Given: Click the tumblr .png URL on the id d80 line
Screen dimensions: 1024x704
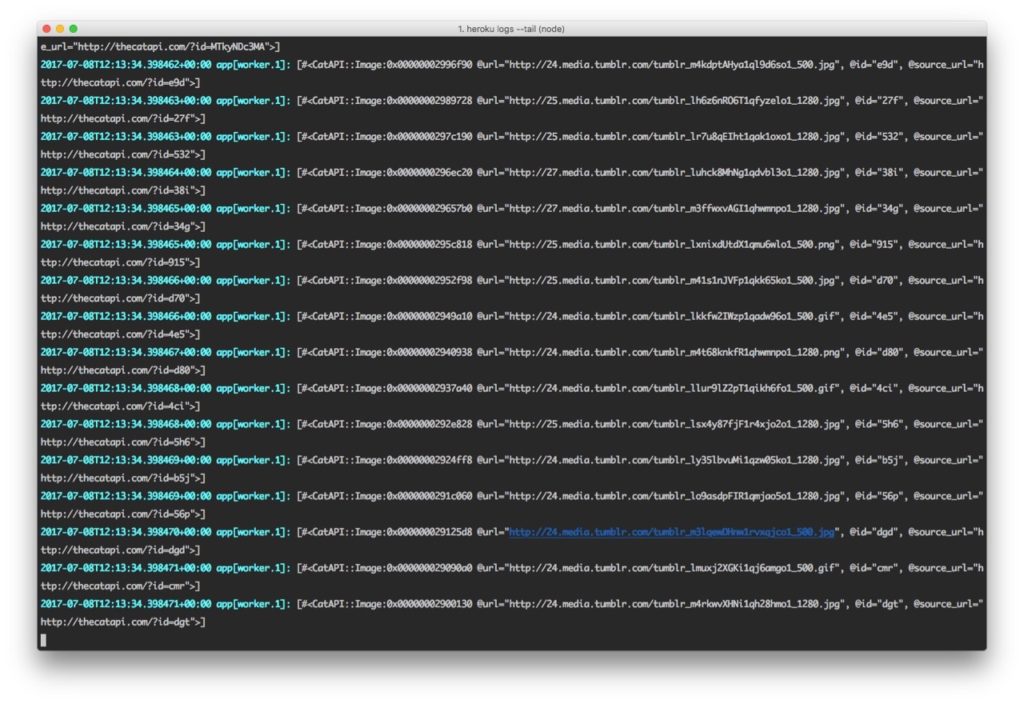Looking at the screenshot, I should pyautogui.click(x=674, y=352).
